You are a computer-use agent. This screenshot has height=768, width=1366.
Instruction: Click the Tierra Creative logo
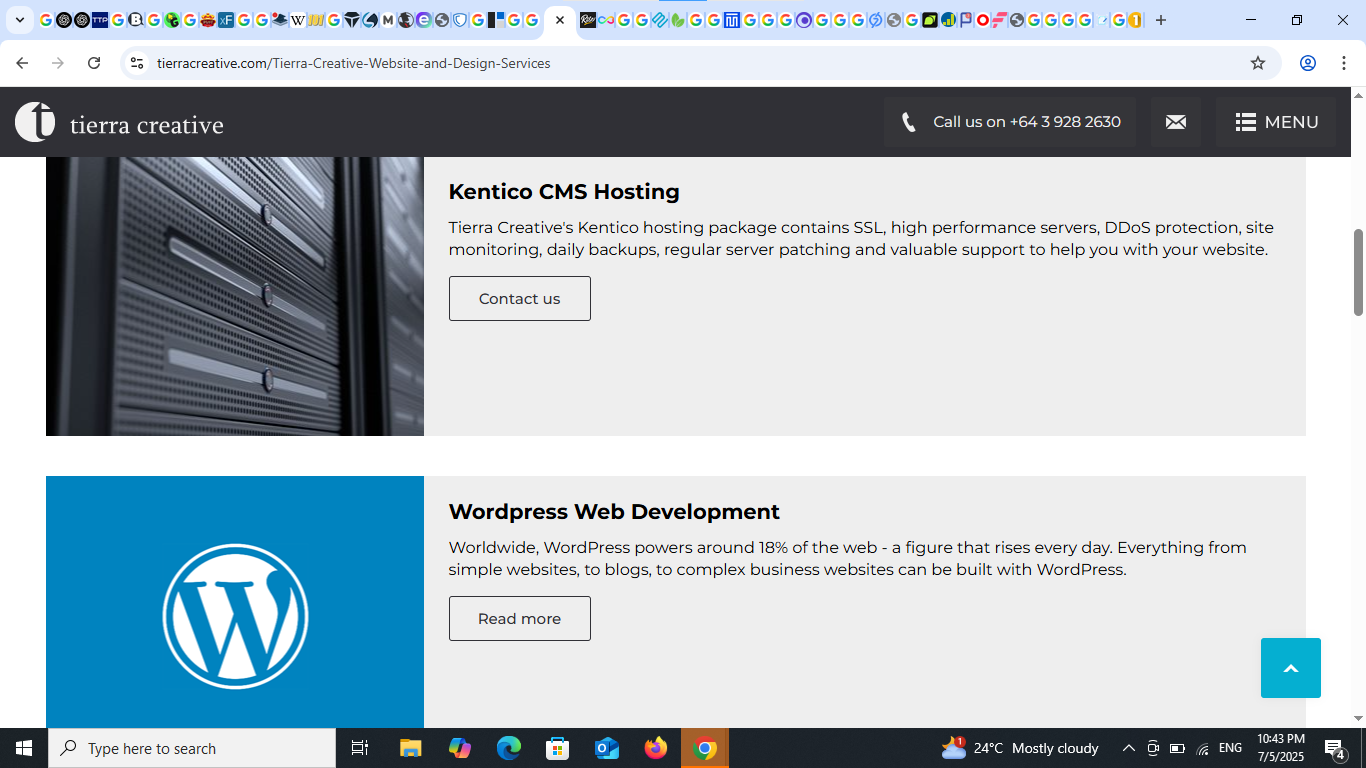(119, 122)
